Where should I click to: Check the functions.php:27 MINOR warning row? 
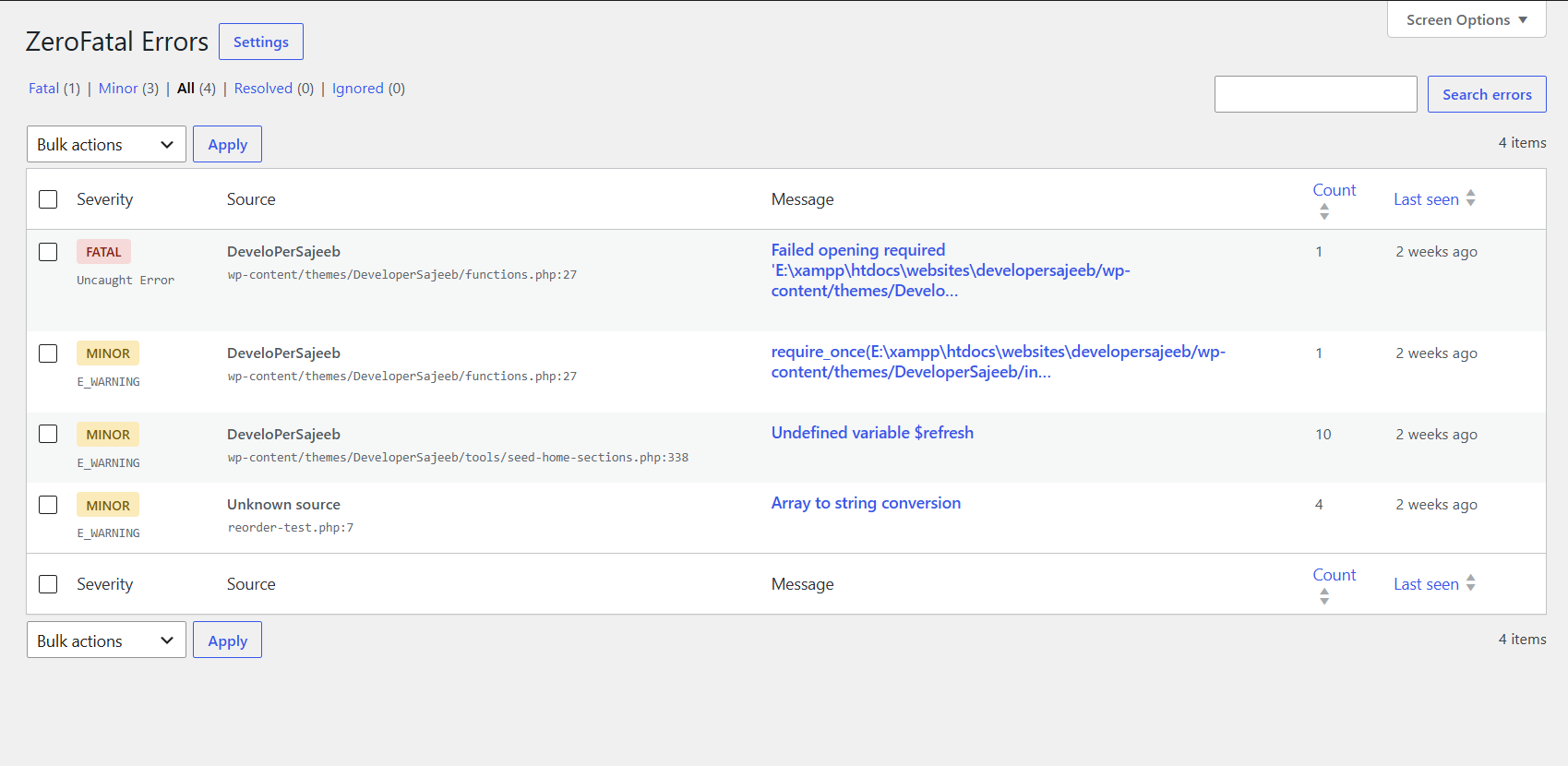coord(48,353)
